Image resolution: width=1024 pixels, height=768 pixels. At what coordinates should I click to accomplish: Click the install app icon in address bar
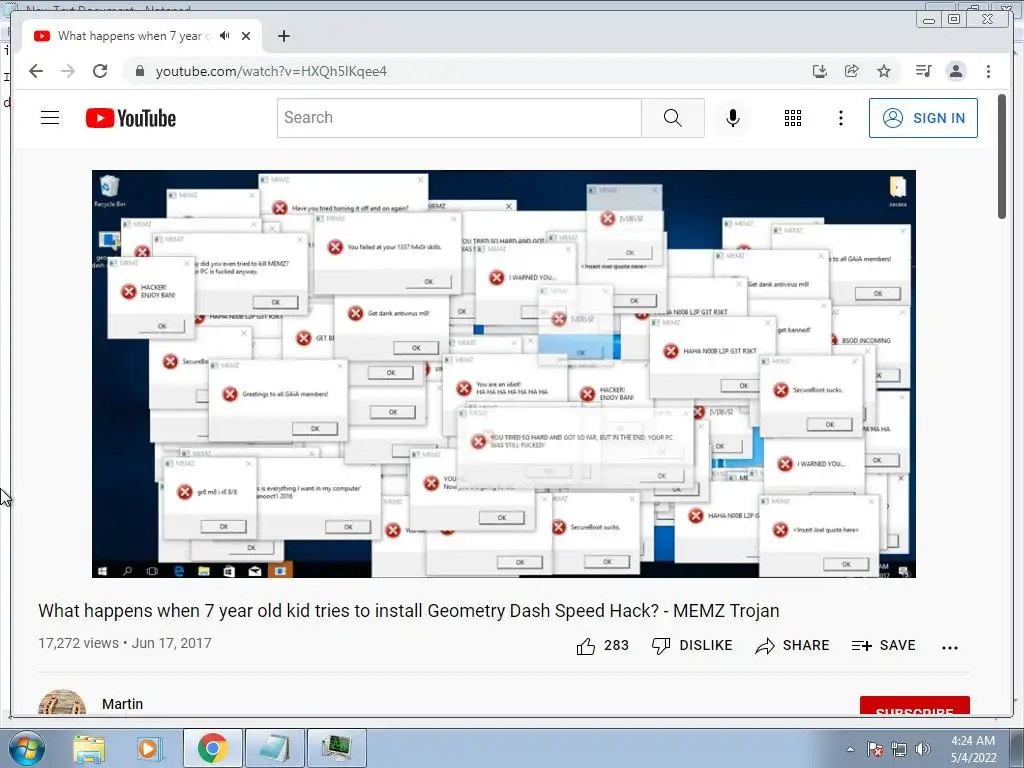click(x=820, y=71)
